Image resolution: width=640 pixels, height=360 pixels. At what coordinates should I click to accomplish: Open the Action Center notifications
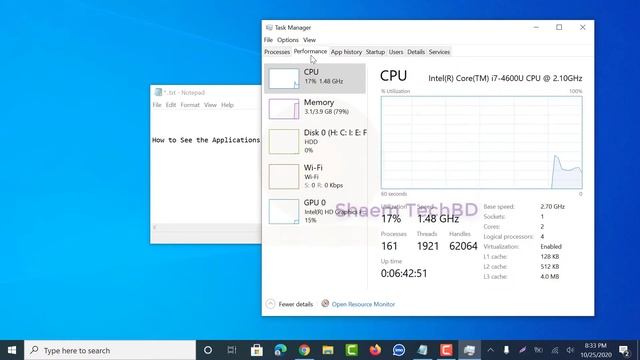coord(624,350)
